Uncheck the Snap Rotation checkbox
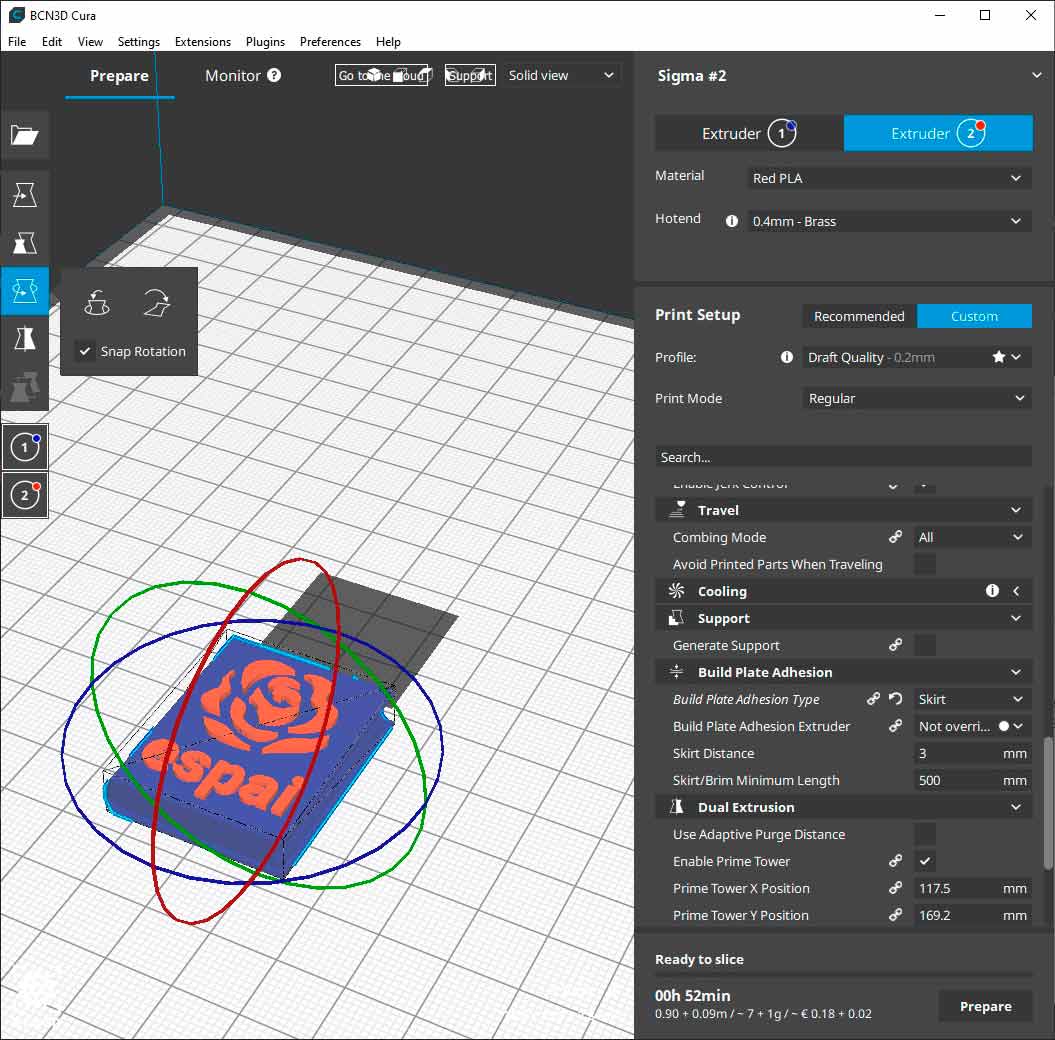 pos(86,352)
